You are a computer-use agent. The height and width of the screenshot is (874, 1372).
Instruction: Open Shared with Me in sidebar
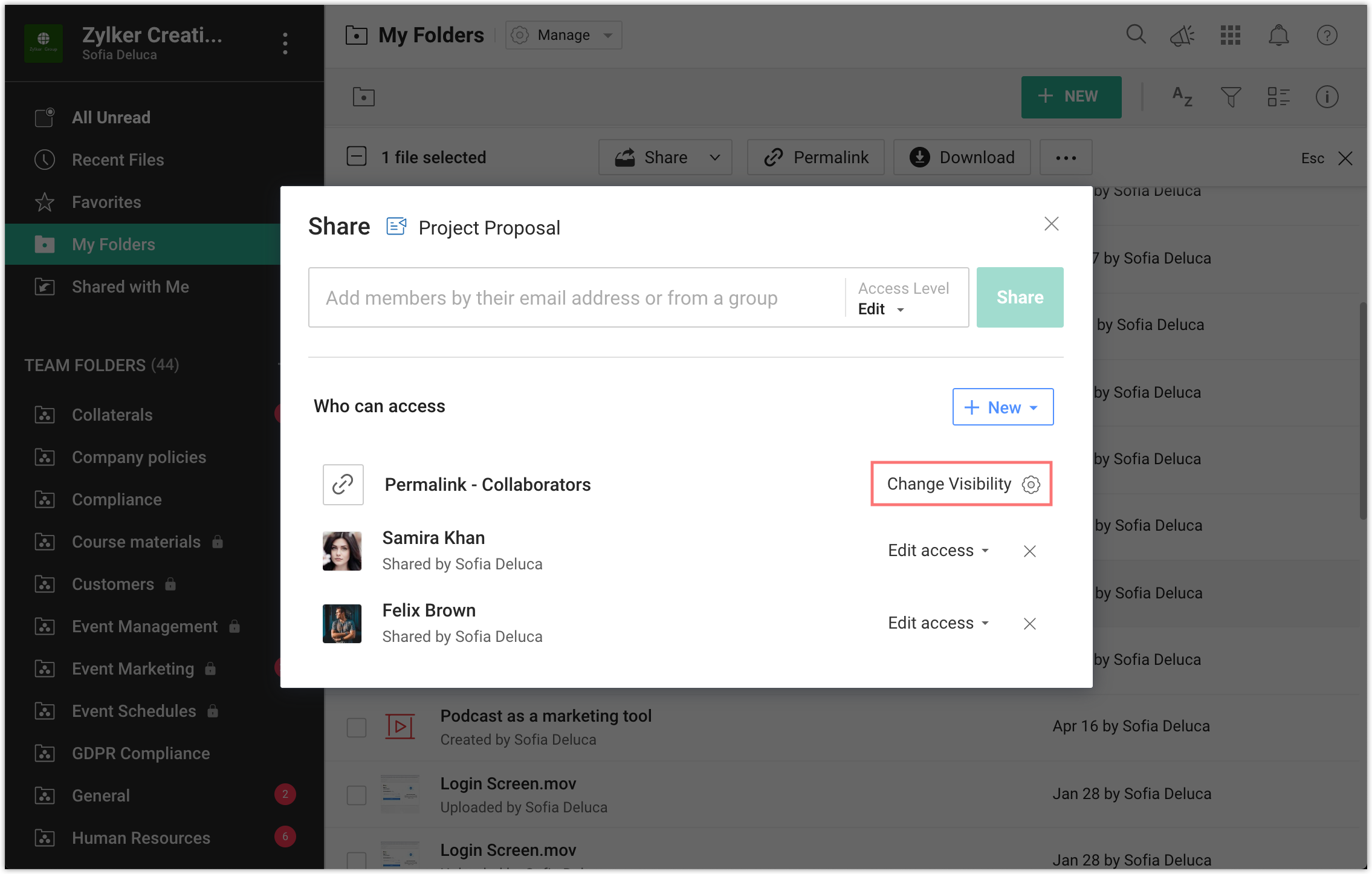[130, 286]
